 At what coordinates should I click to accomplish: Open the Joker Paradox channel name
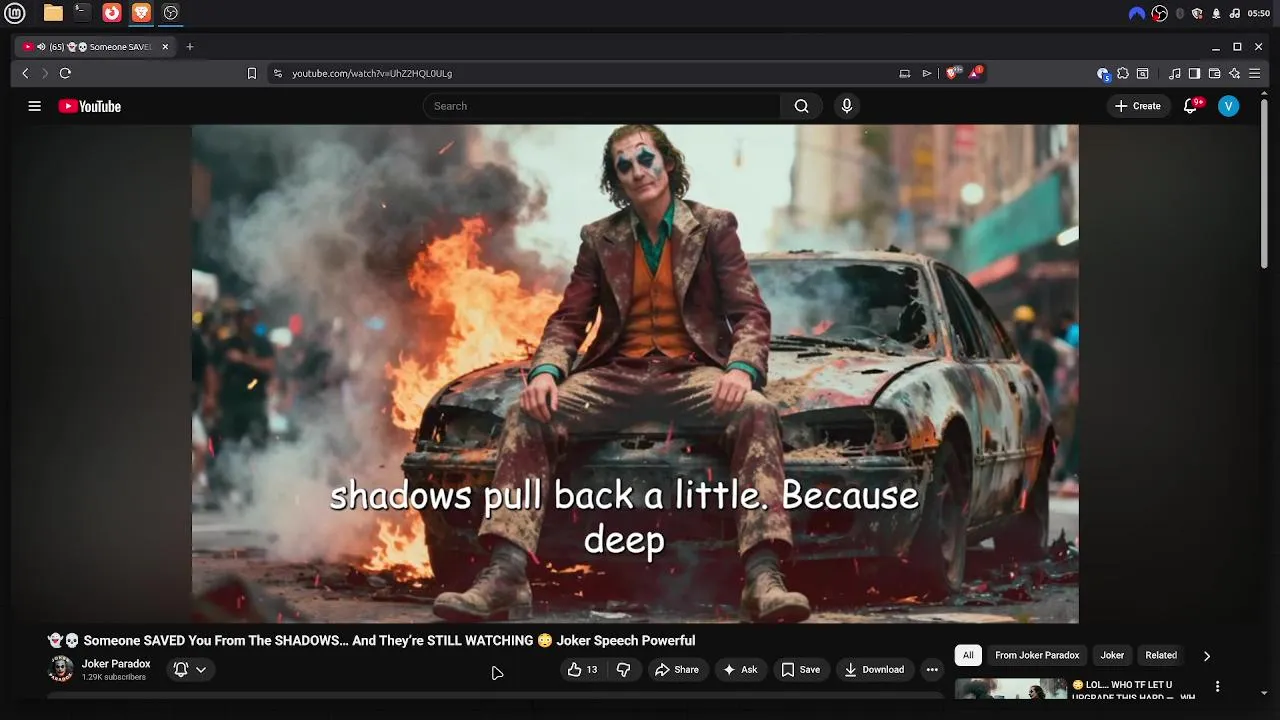tap(116, 664)
